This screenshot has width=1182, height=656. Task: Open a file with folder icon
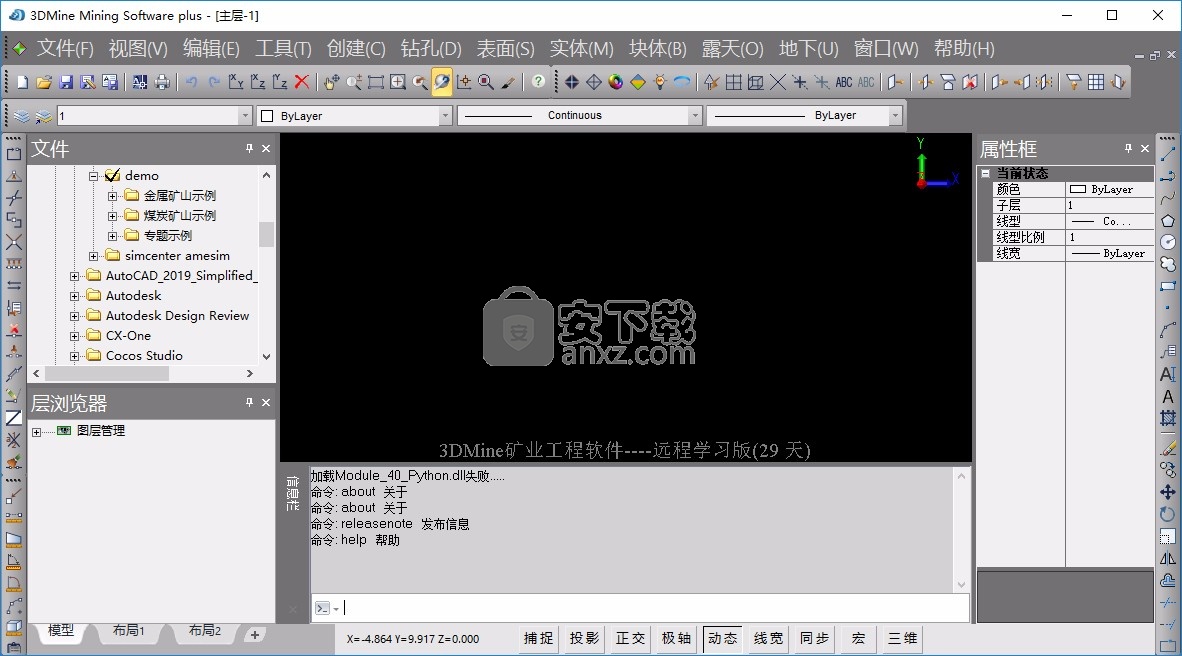click(44, 82)
